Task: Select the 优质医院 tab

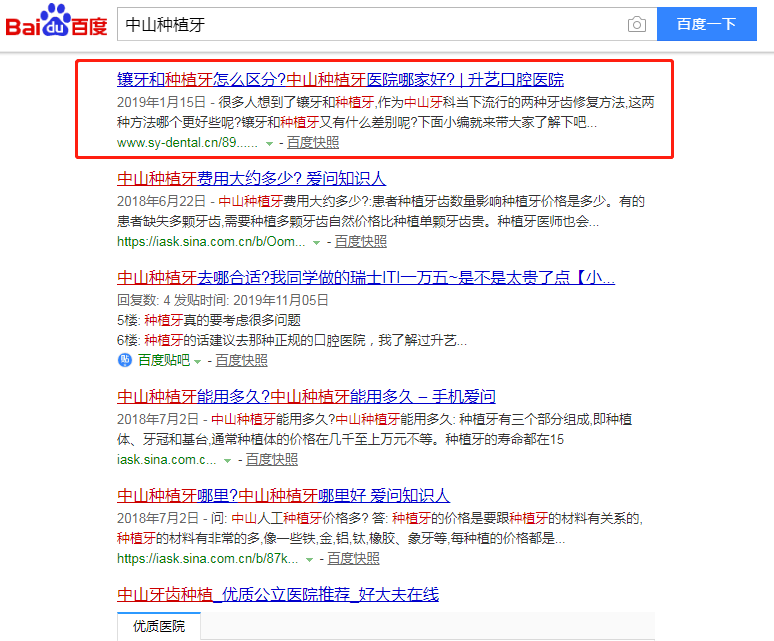Action: point(159,626)
